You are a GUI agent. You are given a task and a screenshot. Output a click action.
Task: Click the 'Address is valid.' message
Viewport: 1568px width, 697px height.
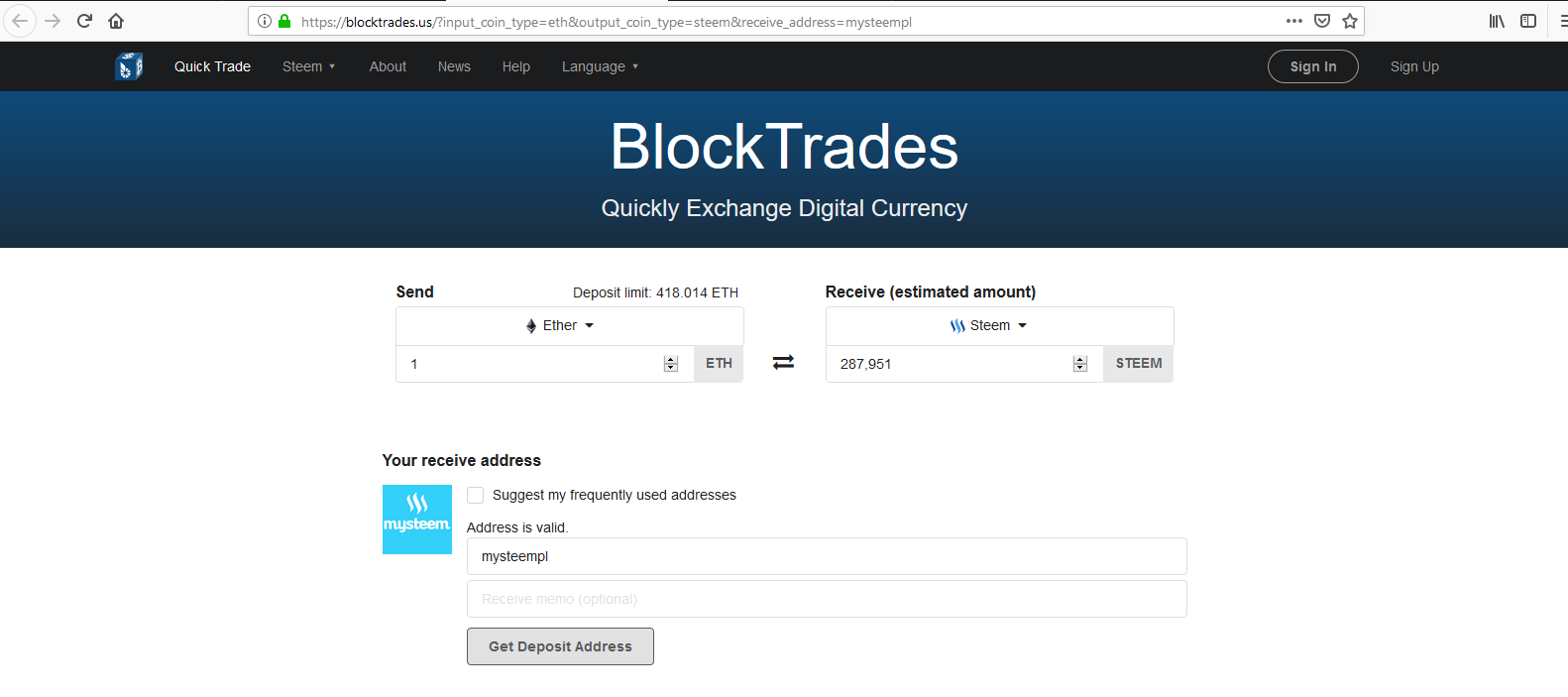pos(517,527)
